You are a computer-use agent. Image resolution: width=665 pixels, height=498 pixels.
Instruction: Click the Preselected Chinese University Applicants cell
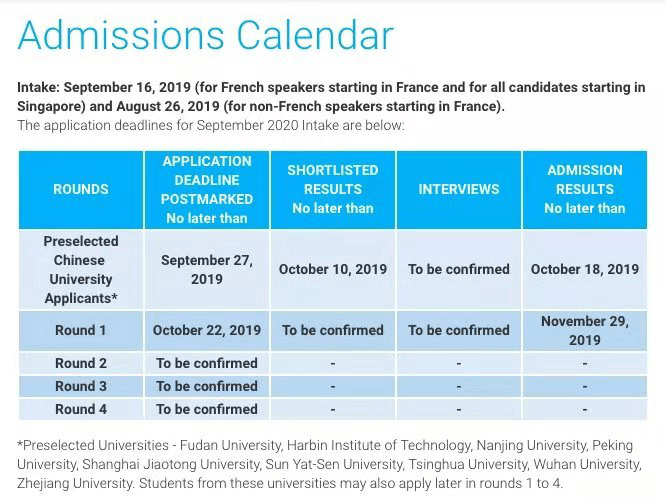click(x=81, y=269)
